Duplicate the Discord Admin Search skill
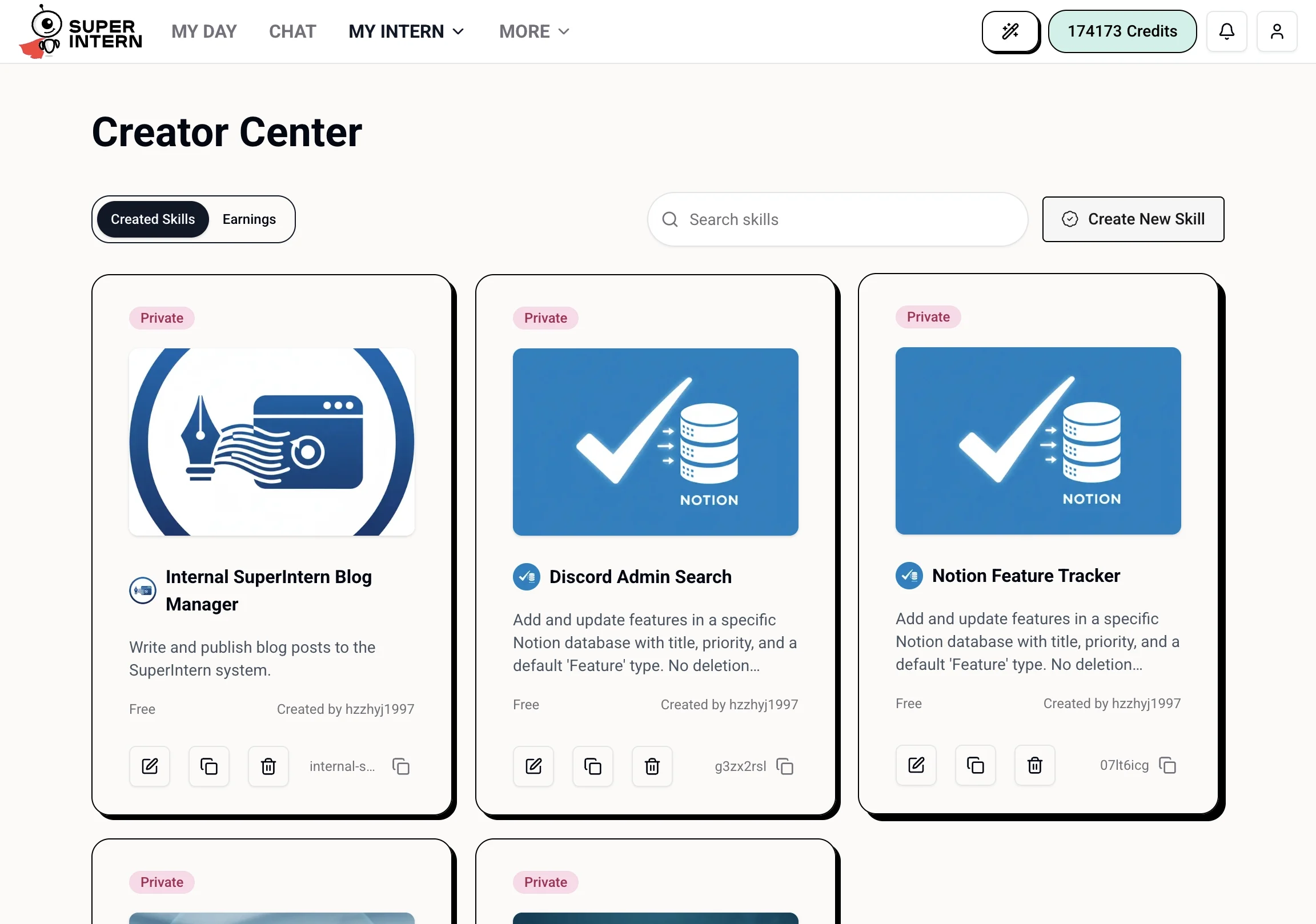This screenshot has width=1316, height=924. [593, 766]
